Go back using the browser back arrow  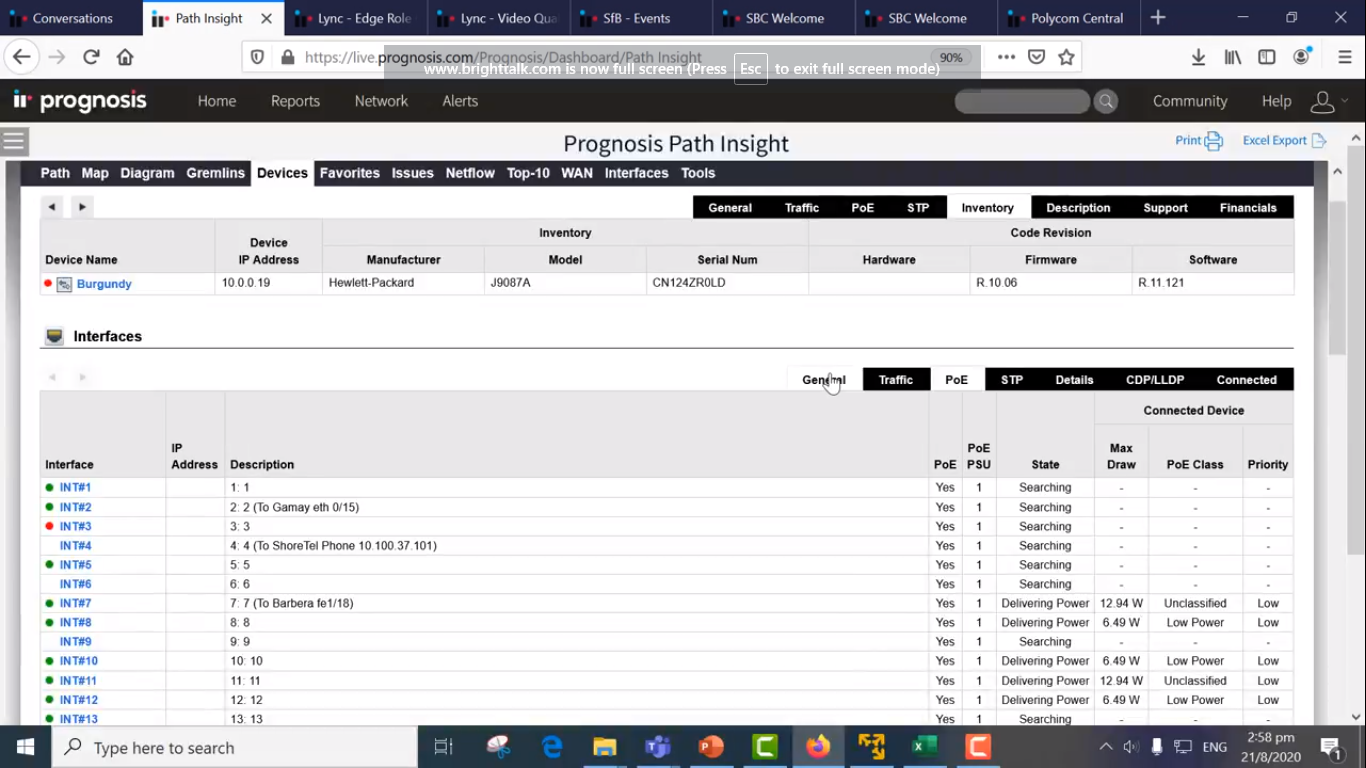pos(22,57)
